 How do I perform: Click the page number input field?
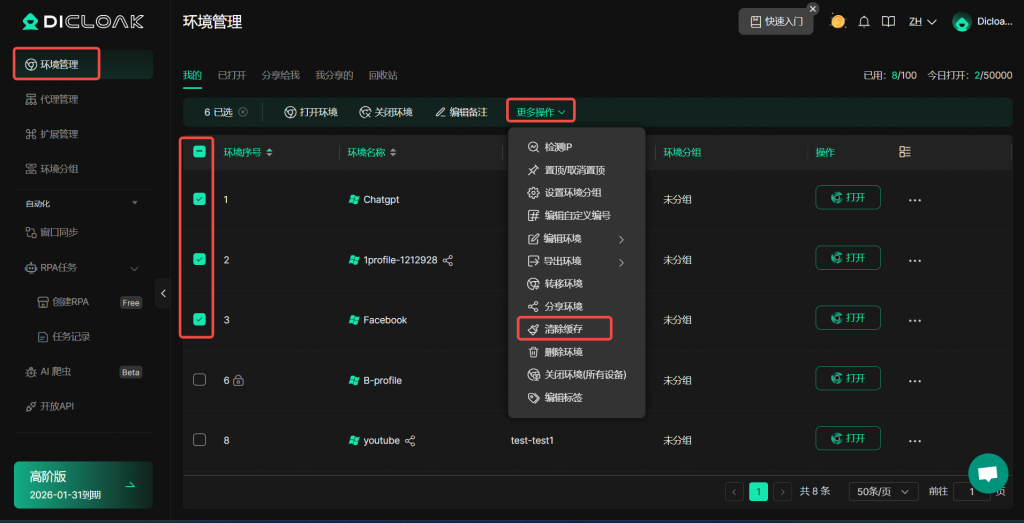(x=971, y=491)
